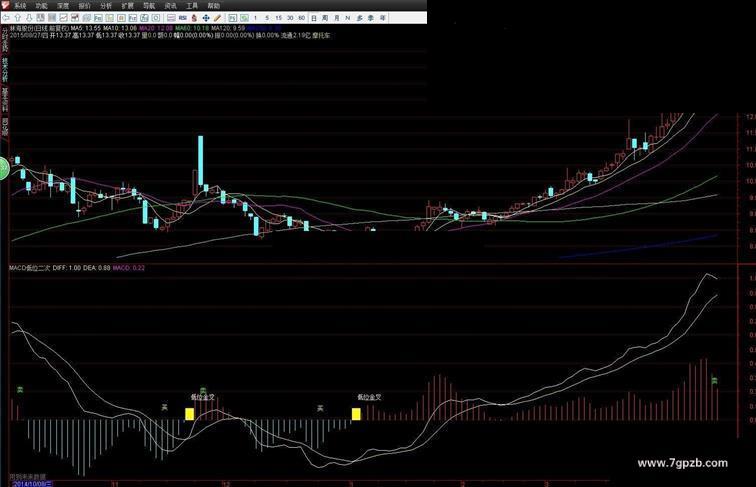Switch to 分时走势 side tab
Viewport: 756px width, 487px height.
5,40
